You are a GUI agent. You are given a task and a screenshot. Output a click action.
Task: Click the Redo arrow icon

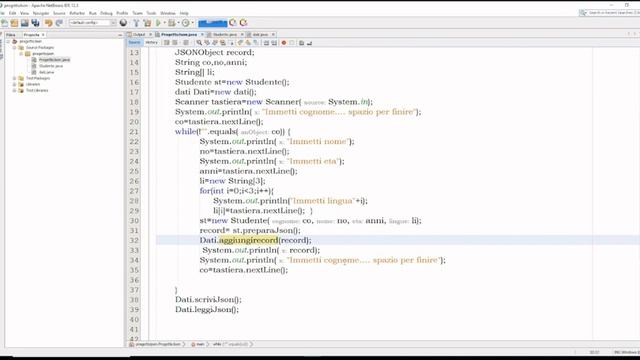59,23
